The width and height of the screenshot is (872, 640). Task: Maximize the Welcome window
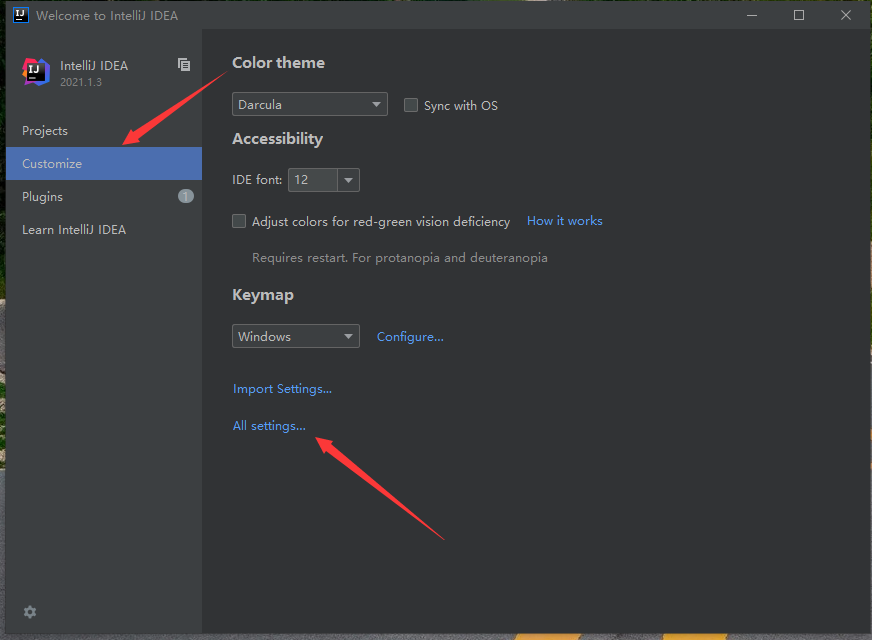799,15
